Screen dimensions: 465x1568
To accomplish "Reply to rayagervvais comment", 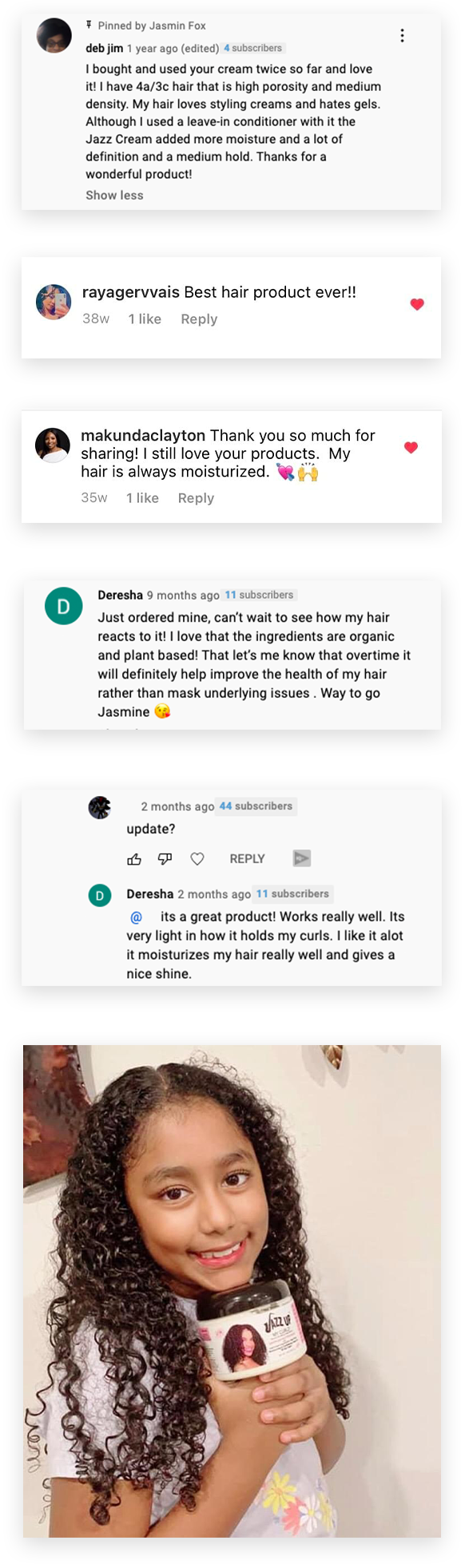I will (199, 319).
